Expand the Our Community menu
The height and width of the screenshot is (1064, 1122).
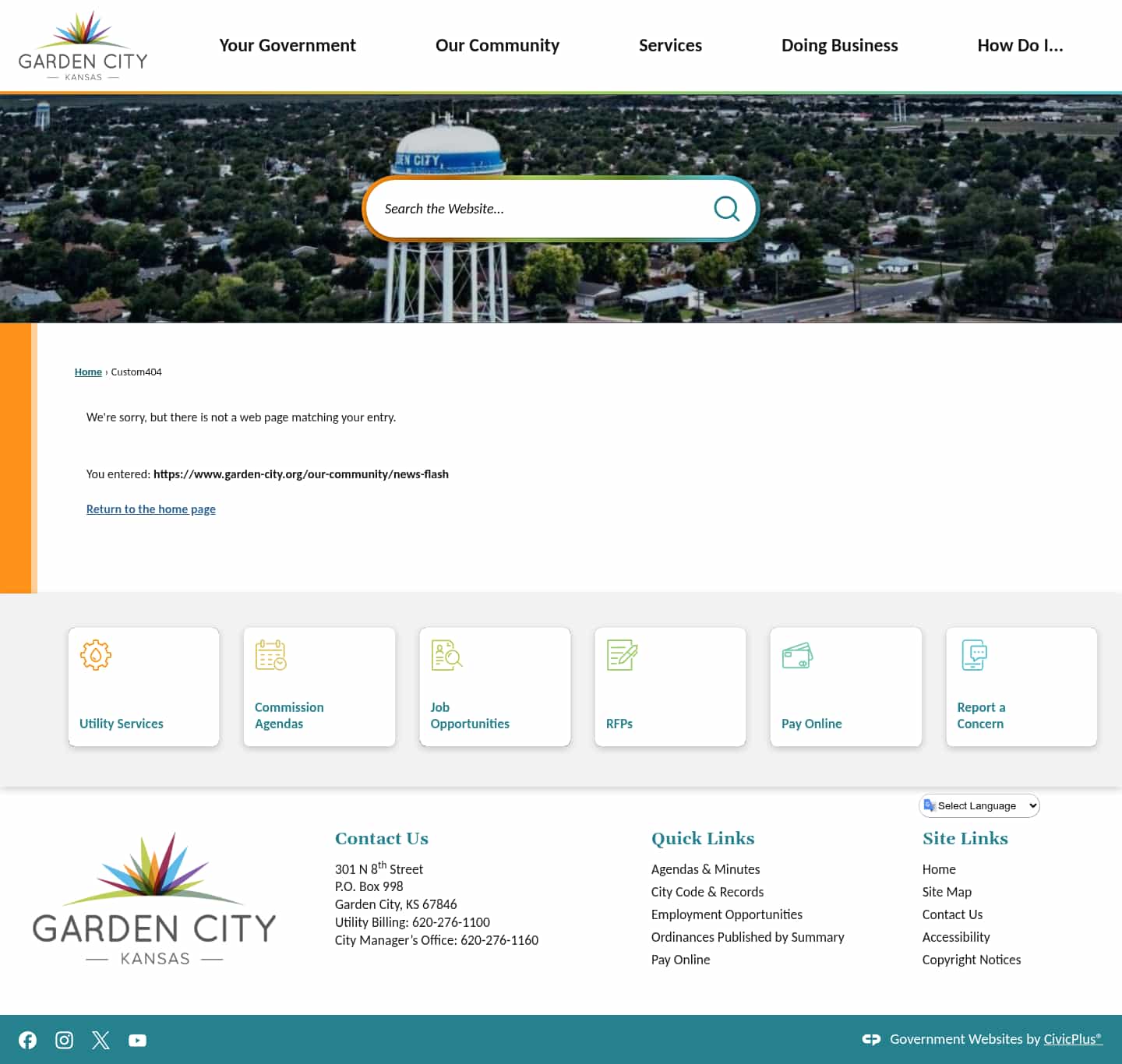pos(497,45)
